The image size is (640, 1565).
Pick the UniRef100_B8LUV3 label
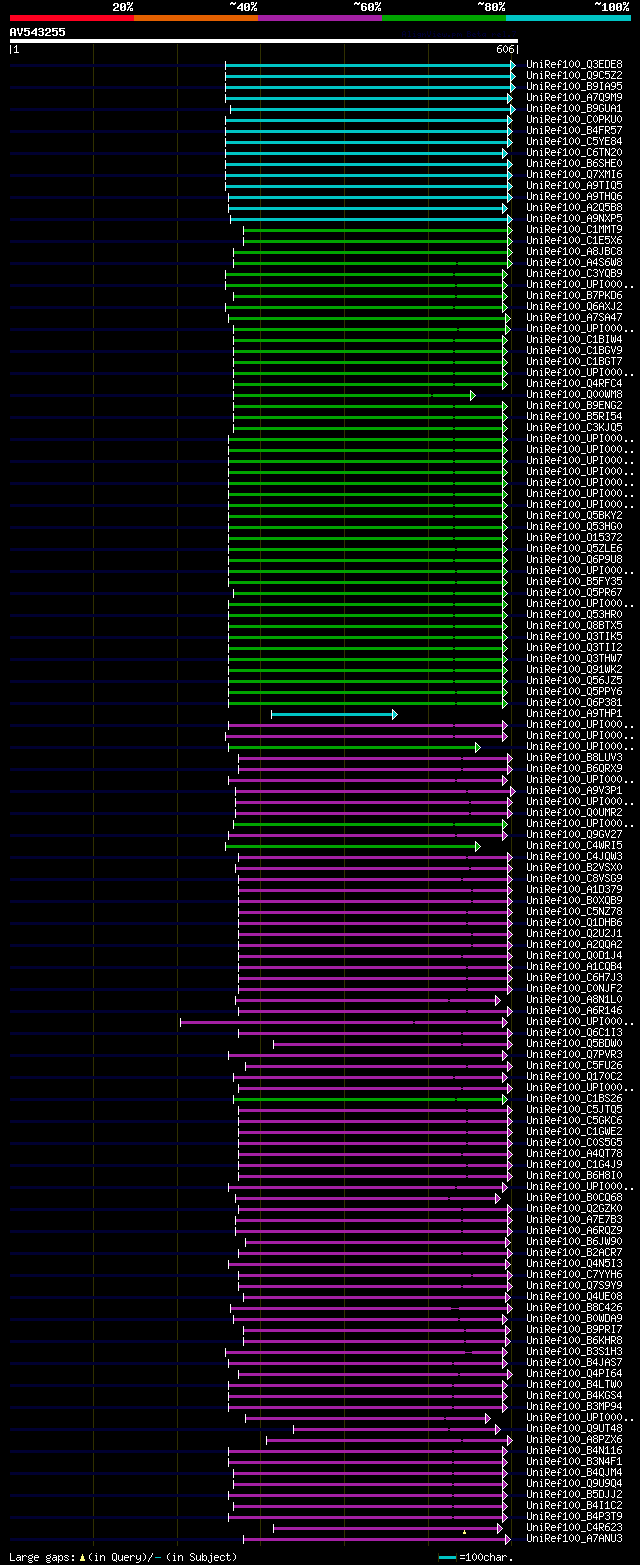(x=574, y=757)
